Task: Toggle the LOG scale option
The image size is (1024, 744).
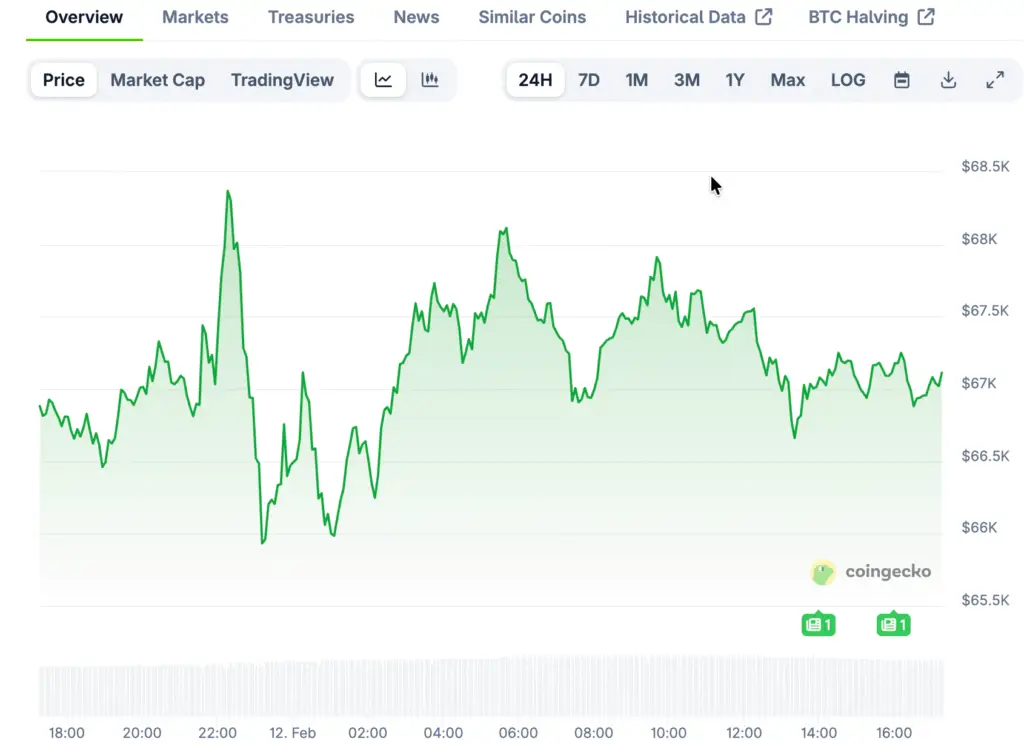Action: [x=848, y=80]
